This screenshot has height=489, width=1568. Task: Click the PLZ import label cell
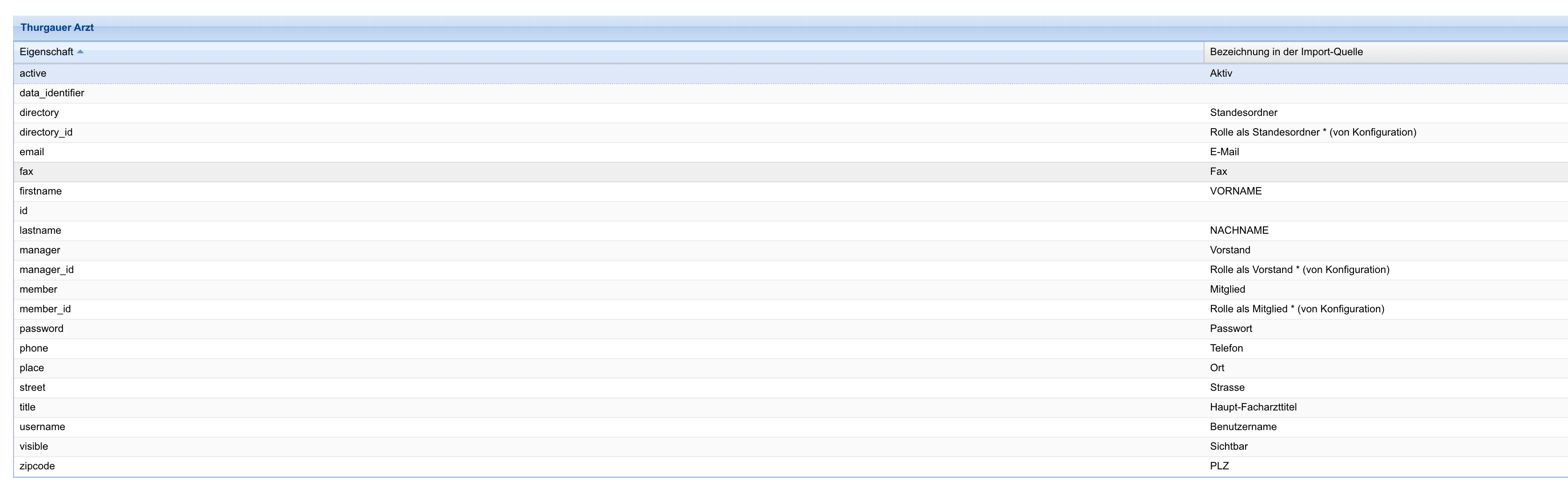click(1219, 466)
